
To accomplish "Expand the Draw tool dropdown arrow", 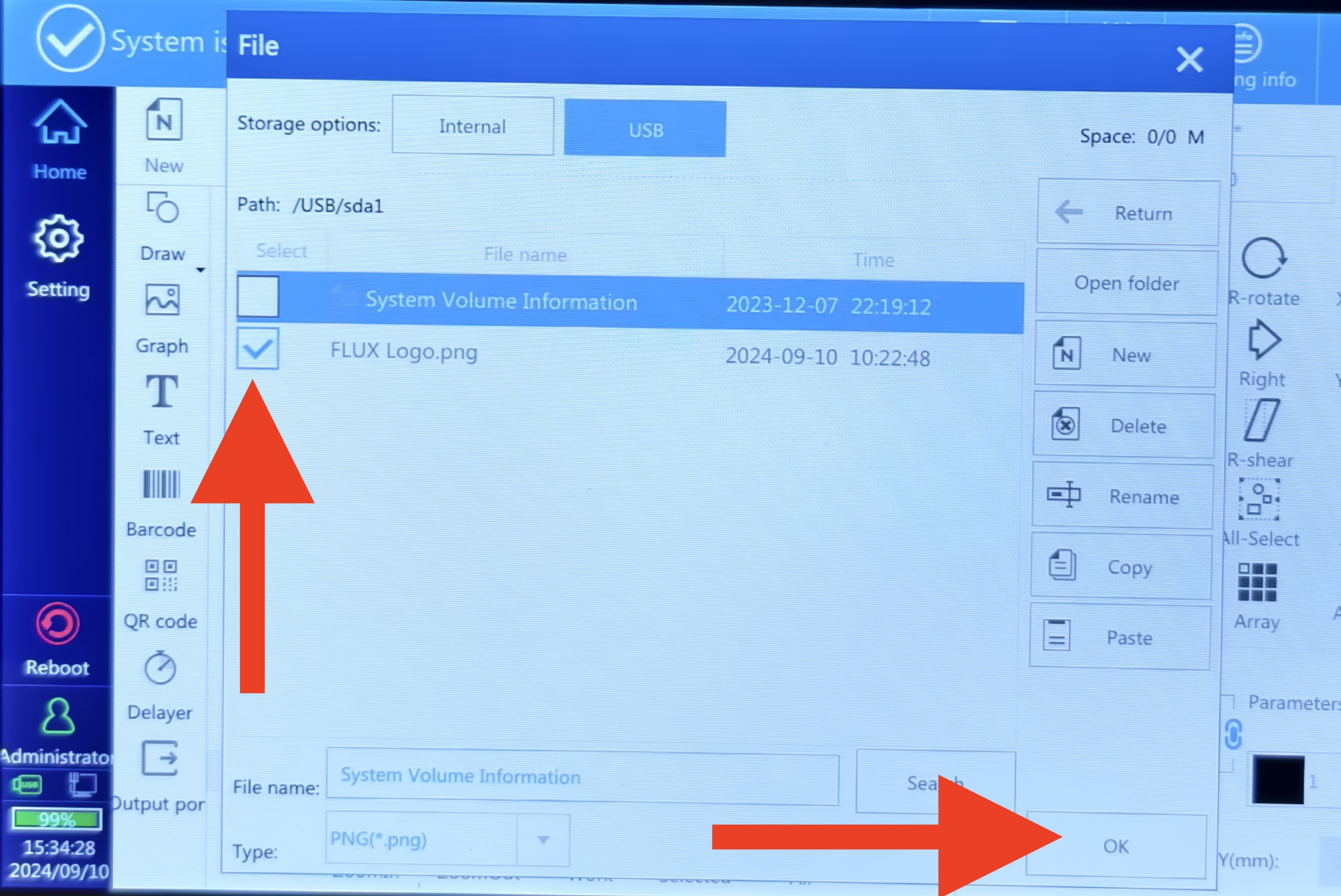I will click(x=200, y=270).
